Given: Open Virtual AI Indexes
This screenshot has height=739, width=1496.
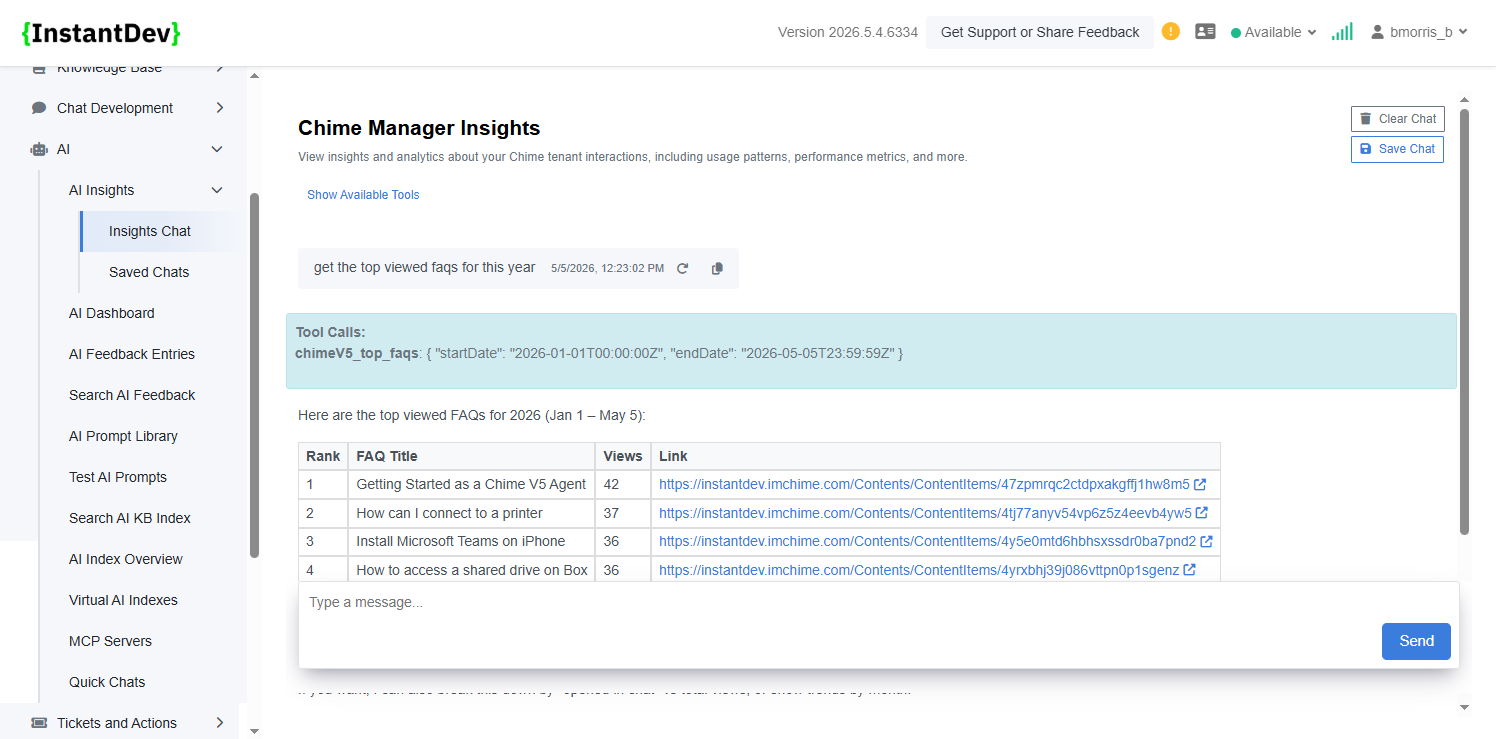Looking at the screenshot, I should point(123,600).
